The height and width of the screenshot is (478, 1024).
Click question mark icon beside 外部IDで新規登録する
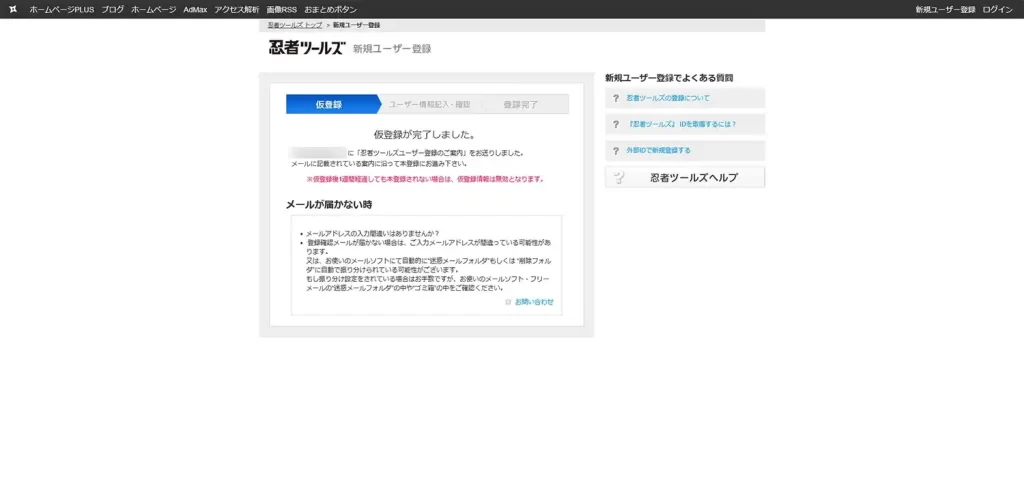(x=616, y=150)
